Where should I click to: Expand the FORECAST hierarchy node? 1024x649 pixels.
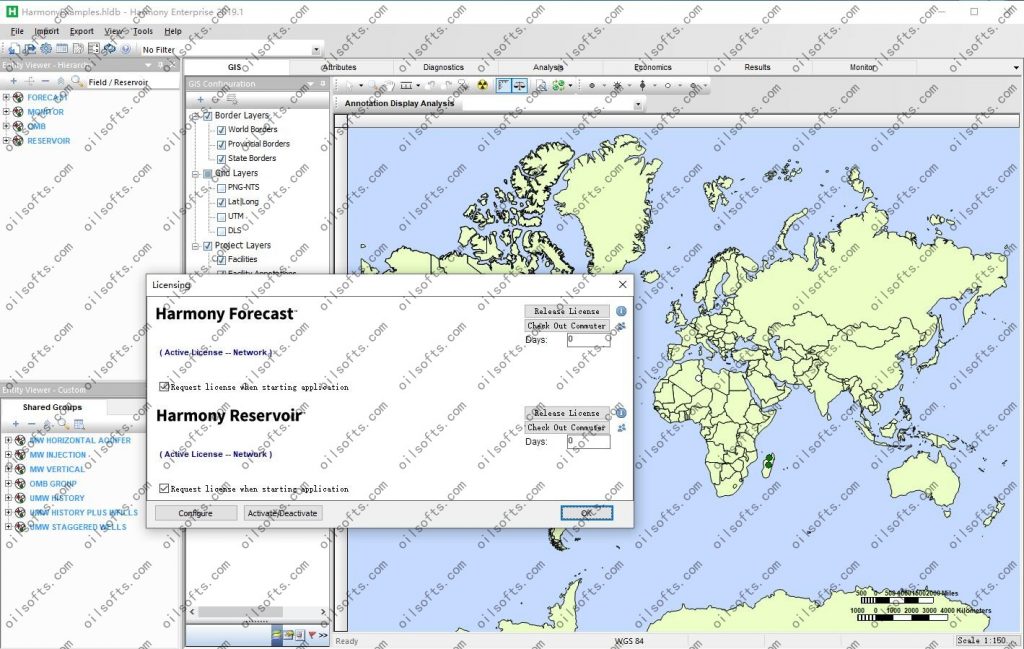coord(7,97)
